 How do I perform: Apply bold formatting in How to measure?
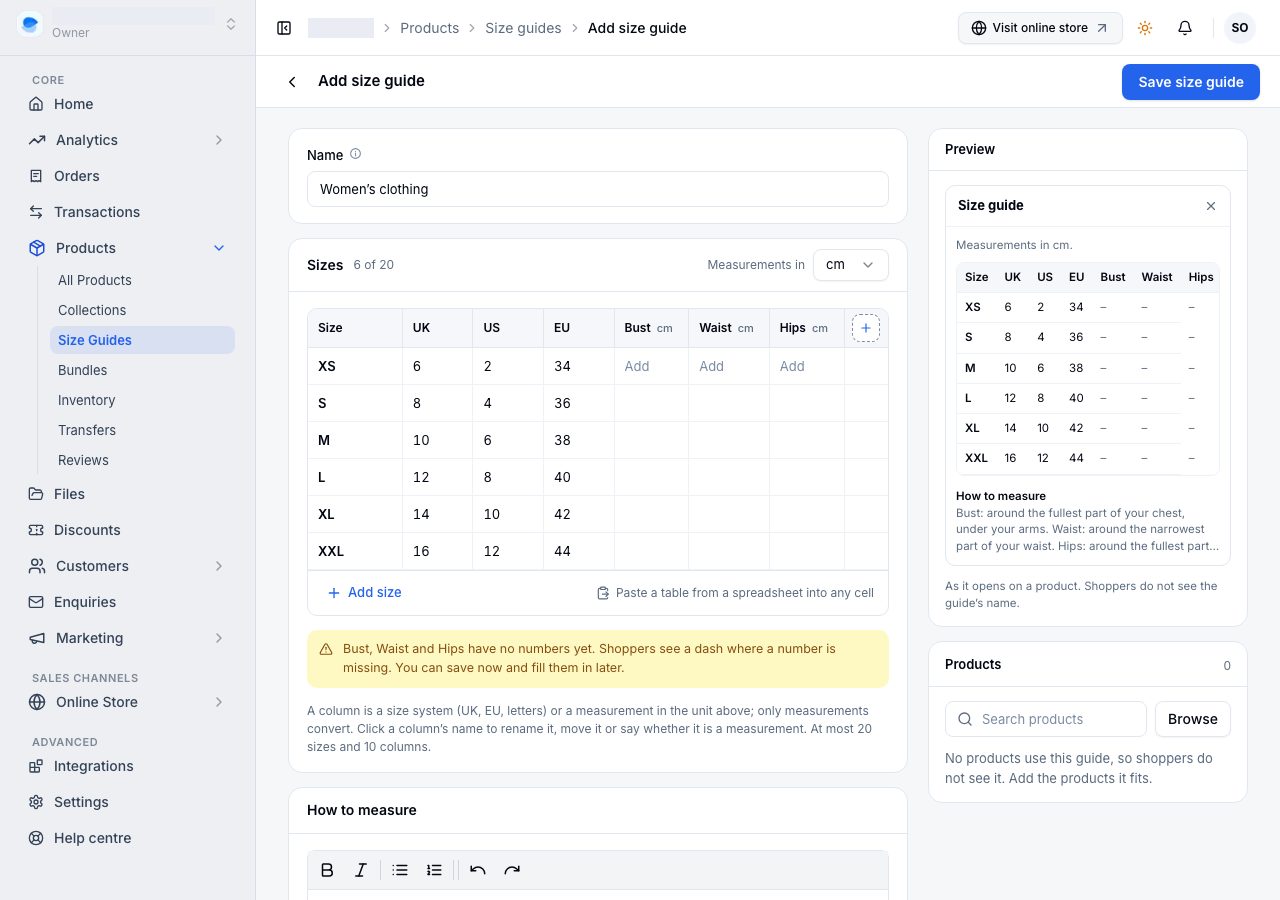(327, 870)
